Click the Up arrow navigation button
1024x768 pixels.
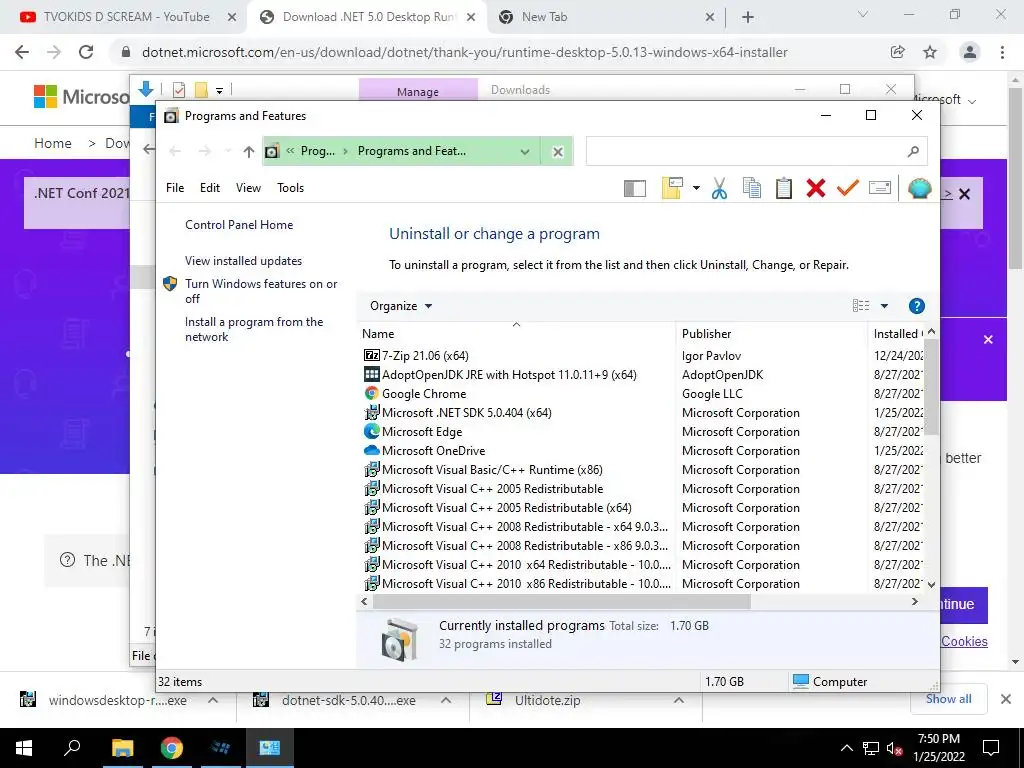tap(248, 152)
